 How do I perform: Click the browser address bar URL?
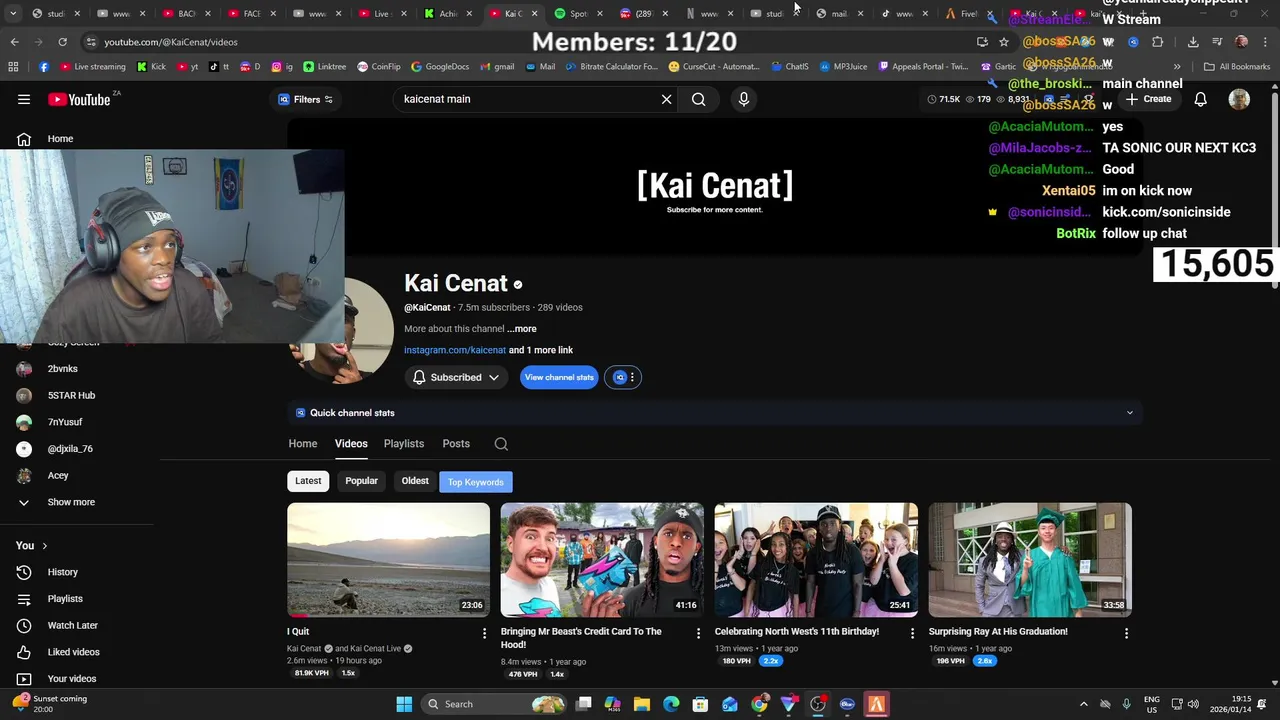(171, 42)
